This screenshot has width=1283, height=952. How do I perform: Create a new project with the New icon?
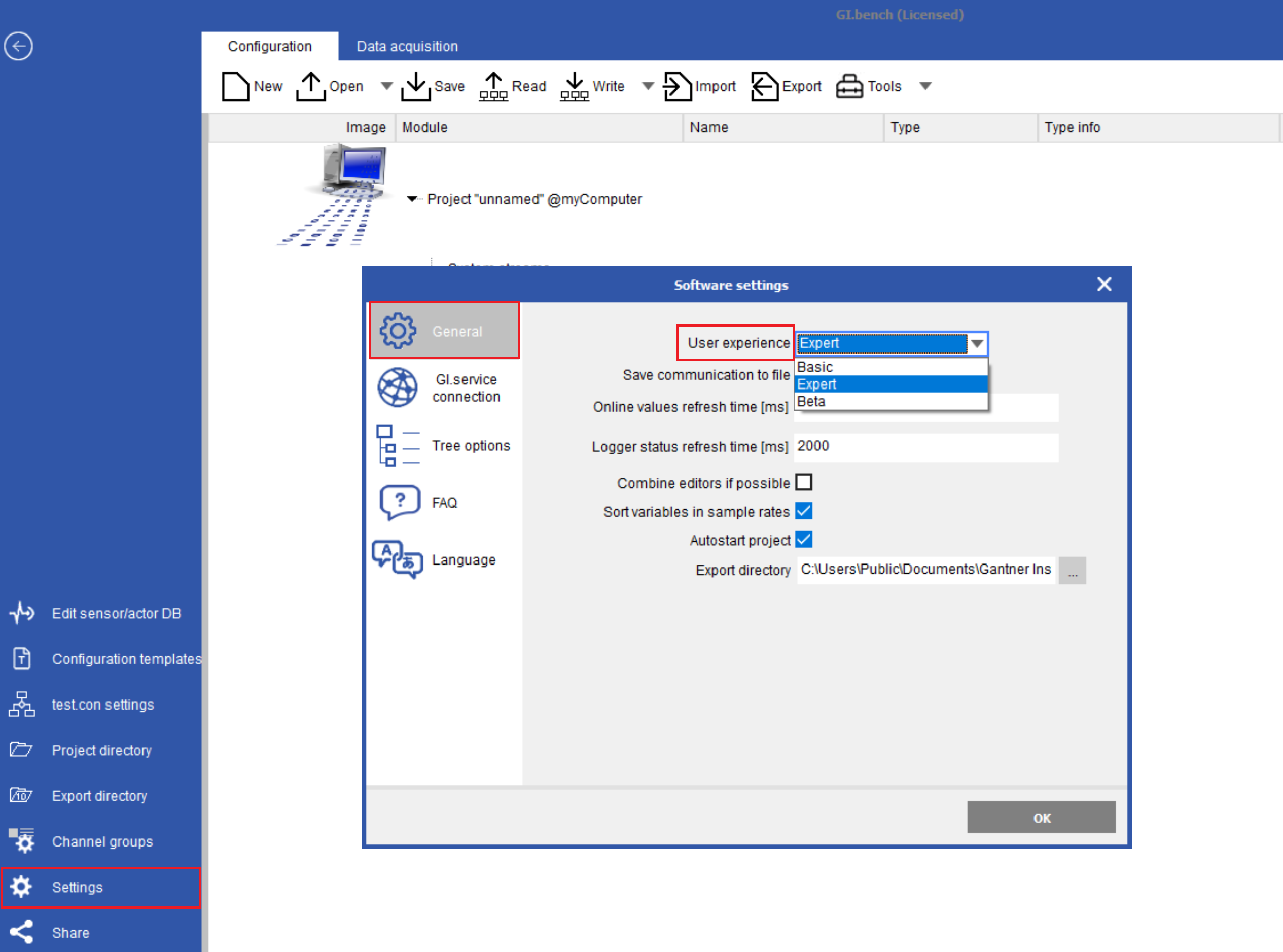tap(236, 86)
